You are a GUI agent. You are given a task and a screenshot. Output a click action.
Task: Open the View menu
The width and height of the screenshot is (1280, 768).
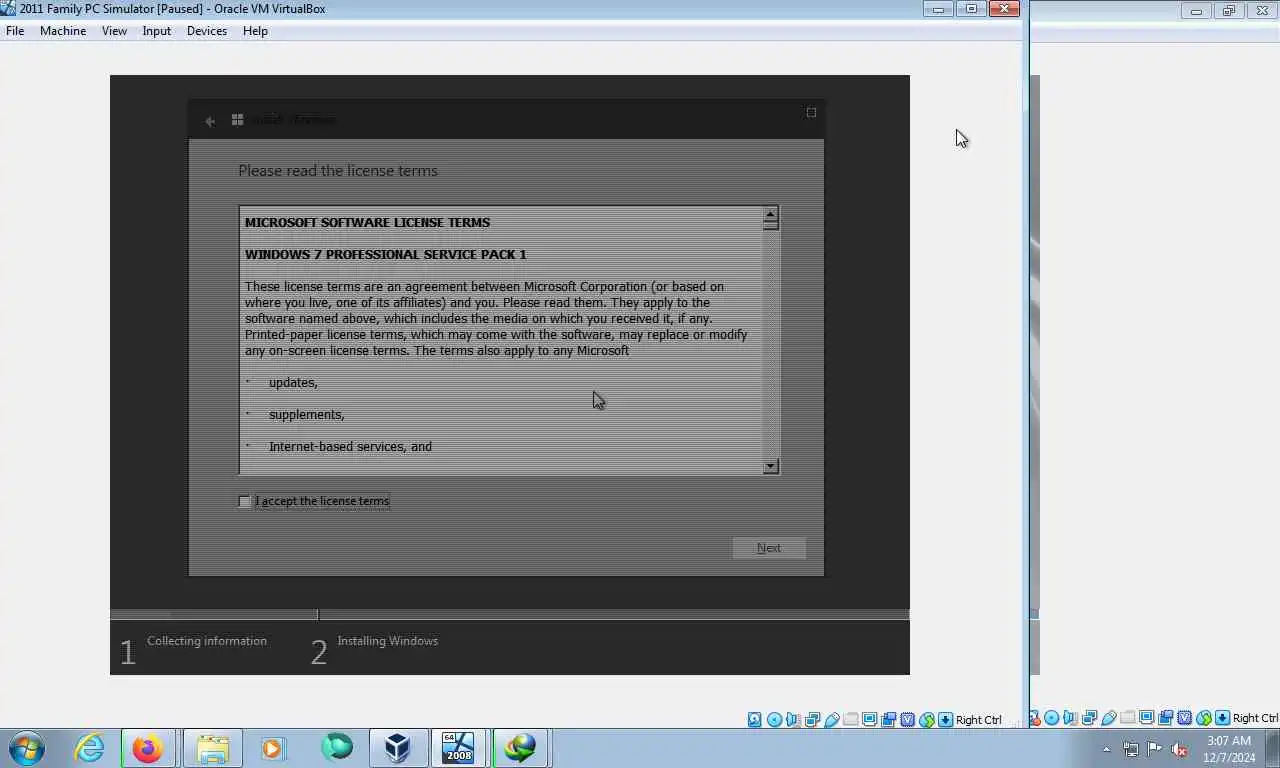click(114, 31)
